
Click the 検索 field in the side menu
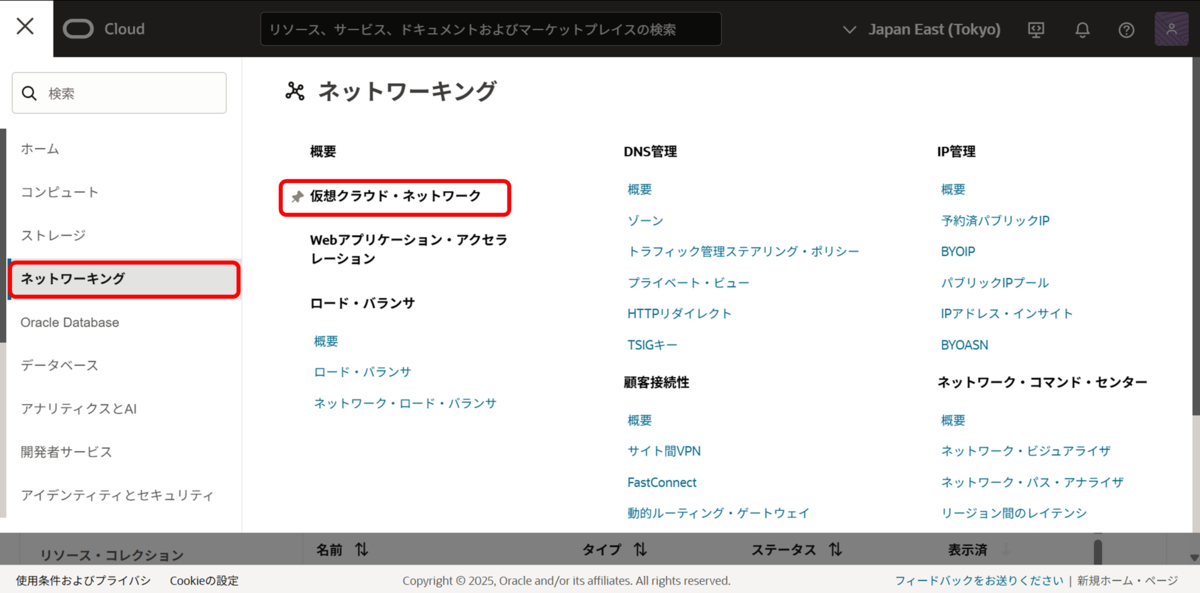coord(119,93)
